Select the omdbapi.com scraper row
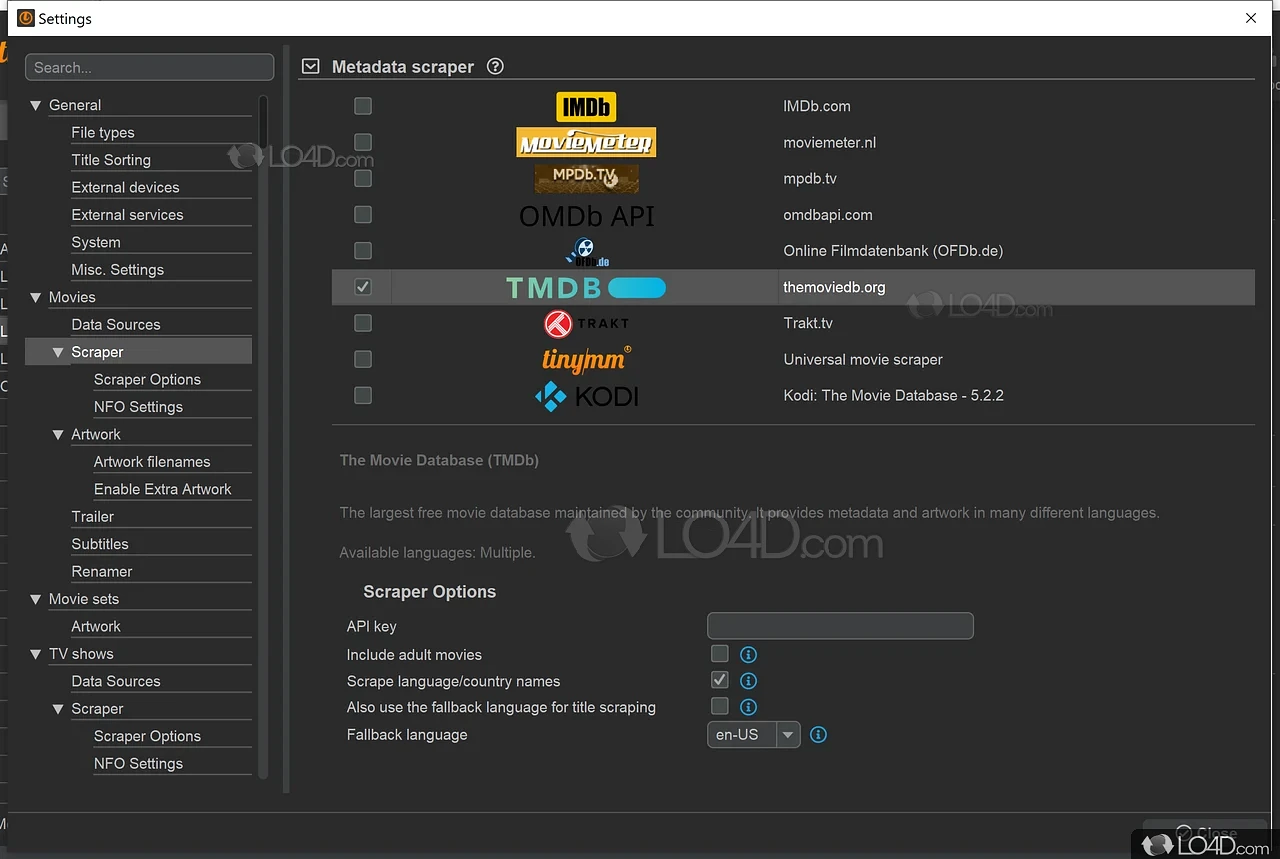 click(827, 215)
